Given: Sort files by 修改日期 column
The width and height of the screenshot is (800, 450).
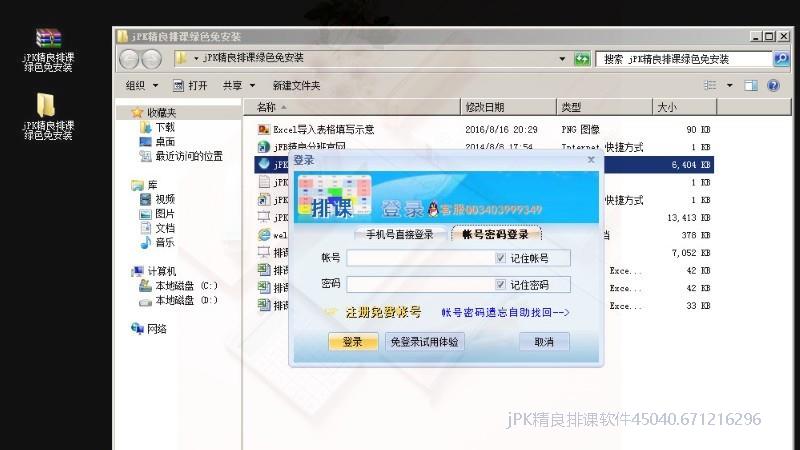Looking at the screenshot, I should coord(508,107).
